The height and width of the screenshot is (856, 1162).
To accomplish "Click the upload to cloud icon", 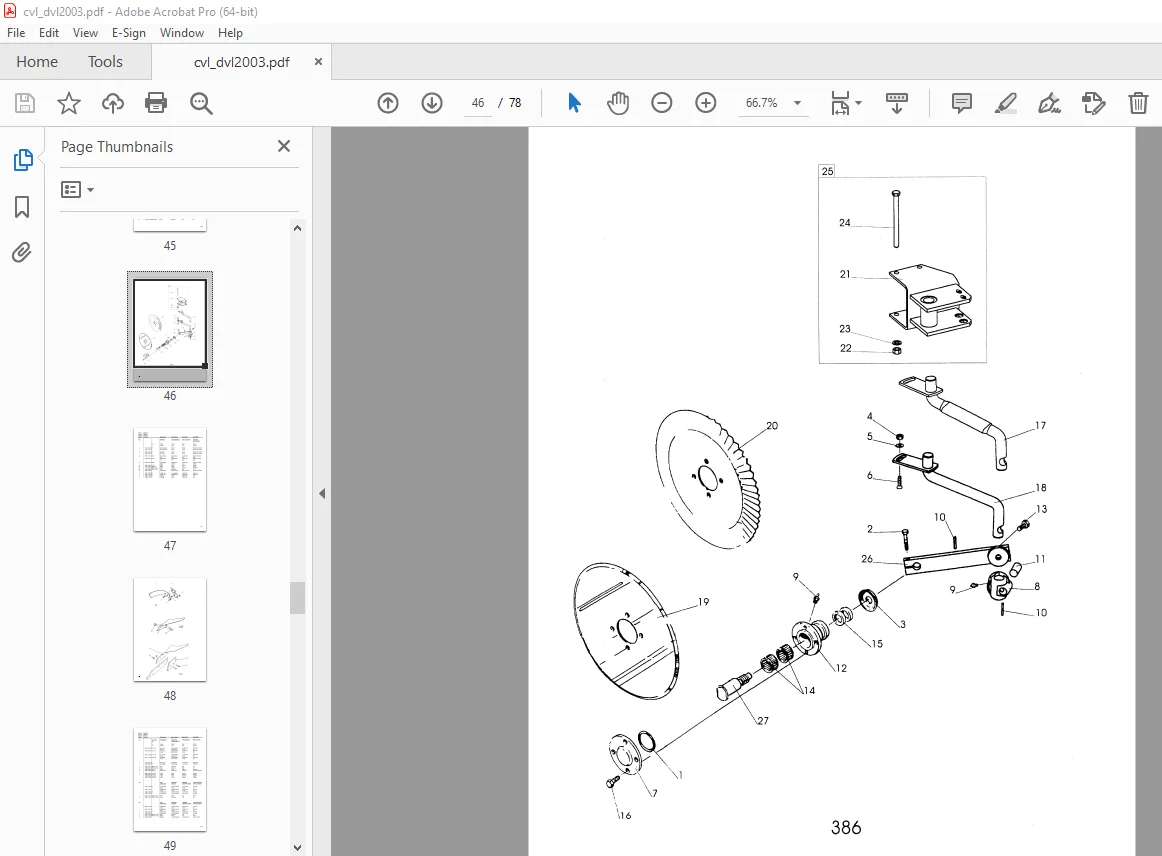I will tap(113, 103).
